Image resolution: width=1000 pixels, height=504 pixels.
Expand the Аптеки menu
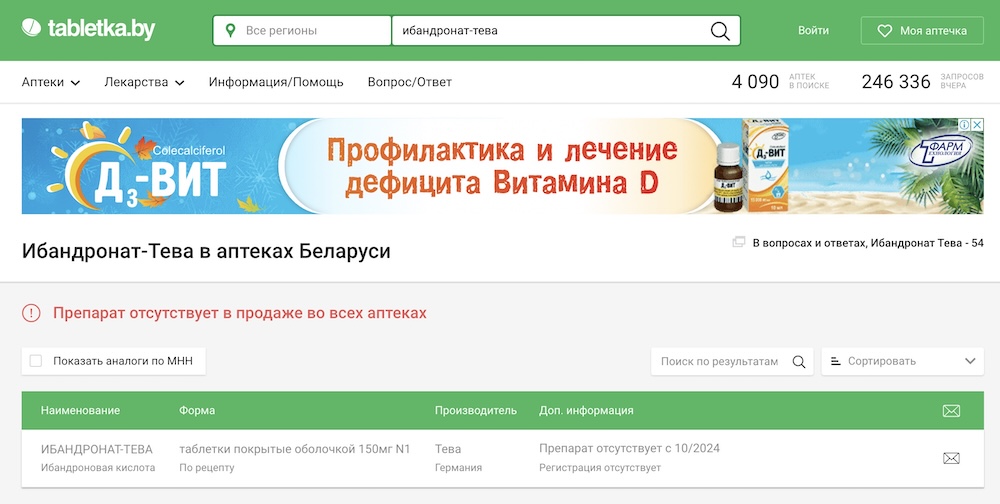click(51, 82)
